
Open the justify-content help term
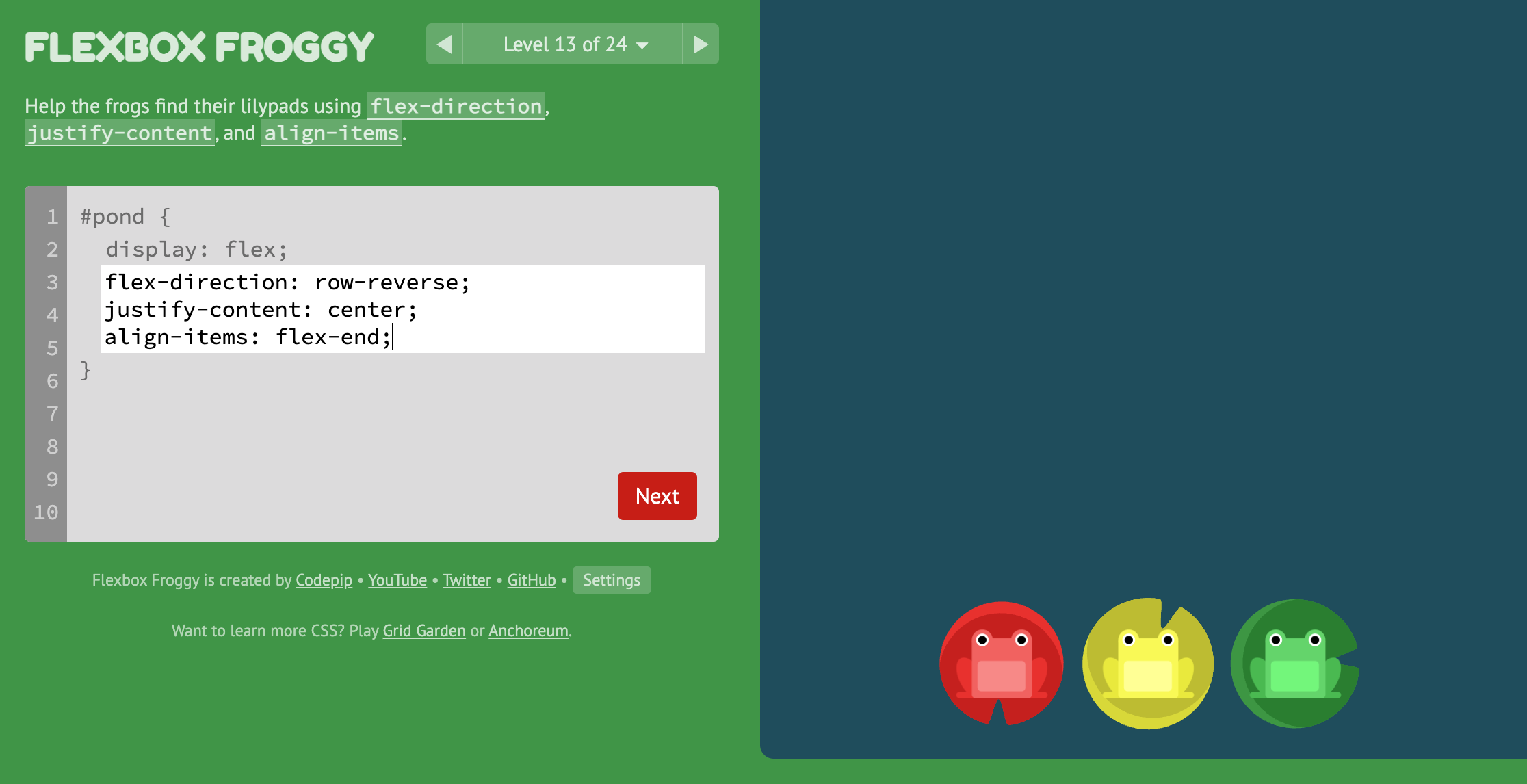click(120, 133)
